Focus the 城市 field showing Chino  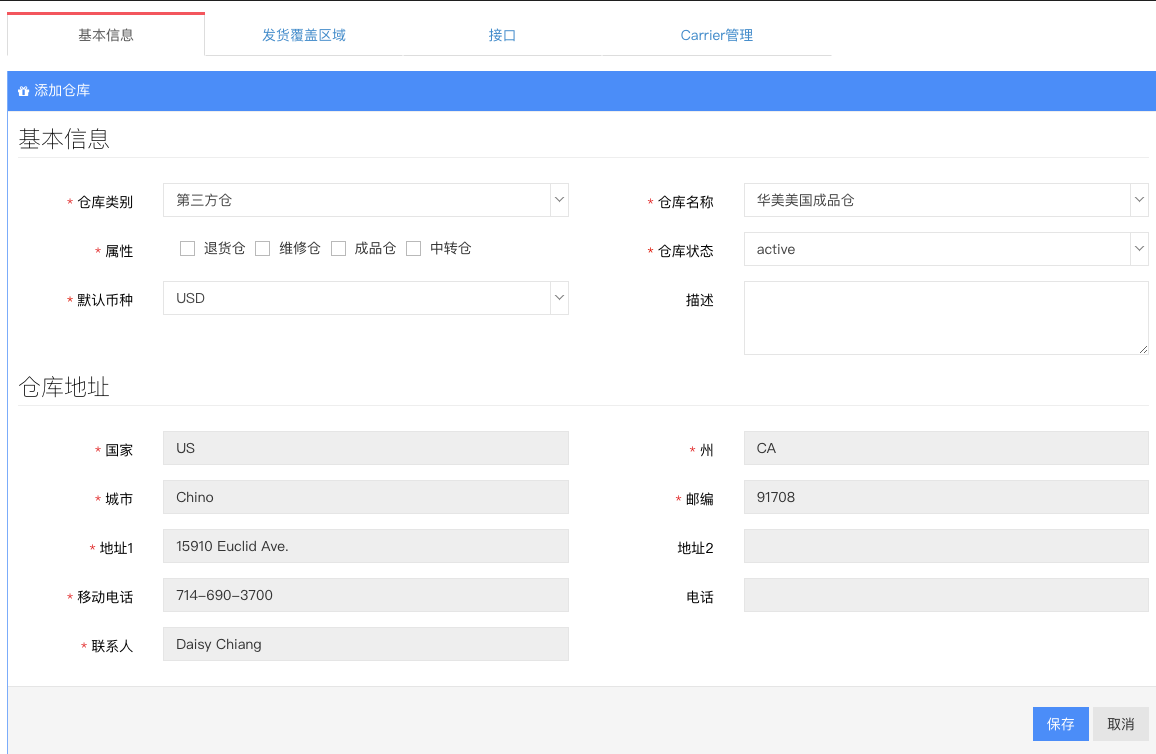[x=366, y=497]
